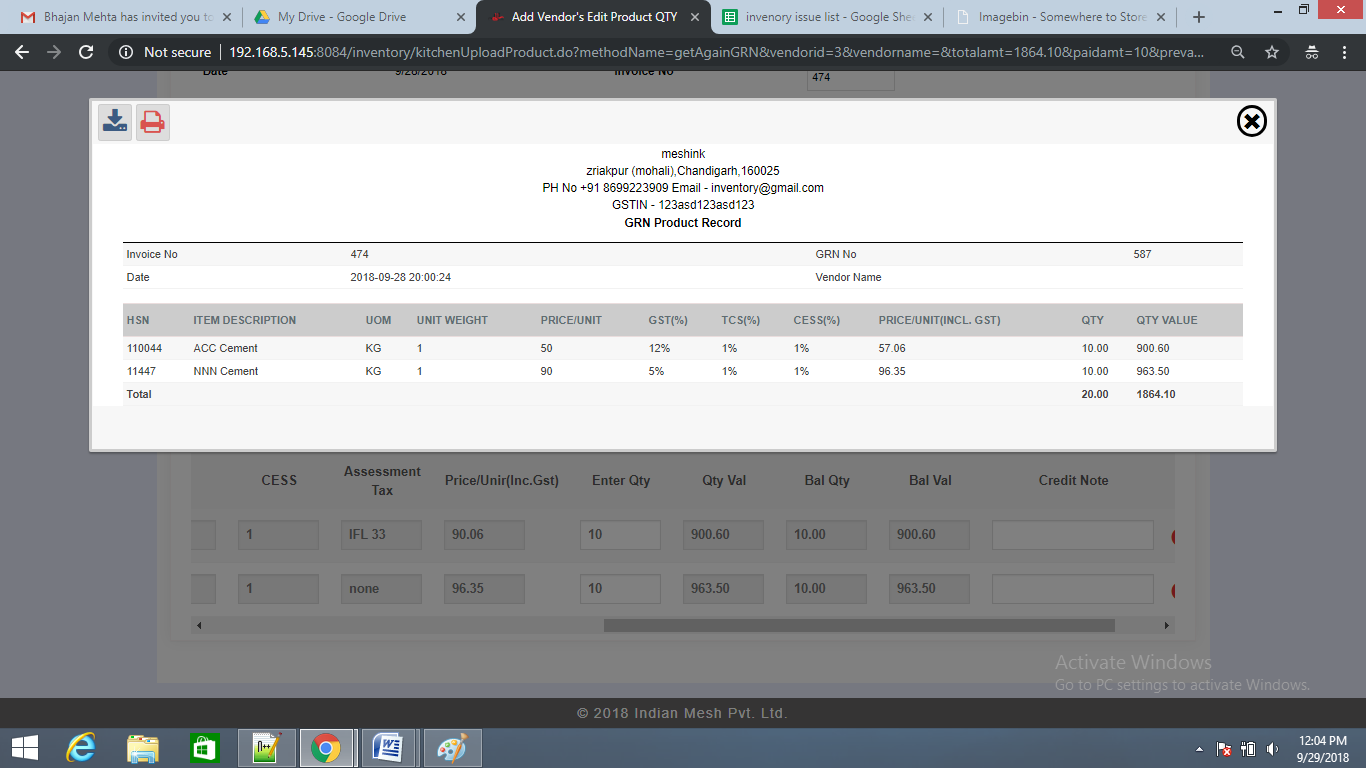Open the Chrome three-dot menu
Viewport: 1366px width, 768px height.
(x=1345, y=52)
